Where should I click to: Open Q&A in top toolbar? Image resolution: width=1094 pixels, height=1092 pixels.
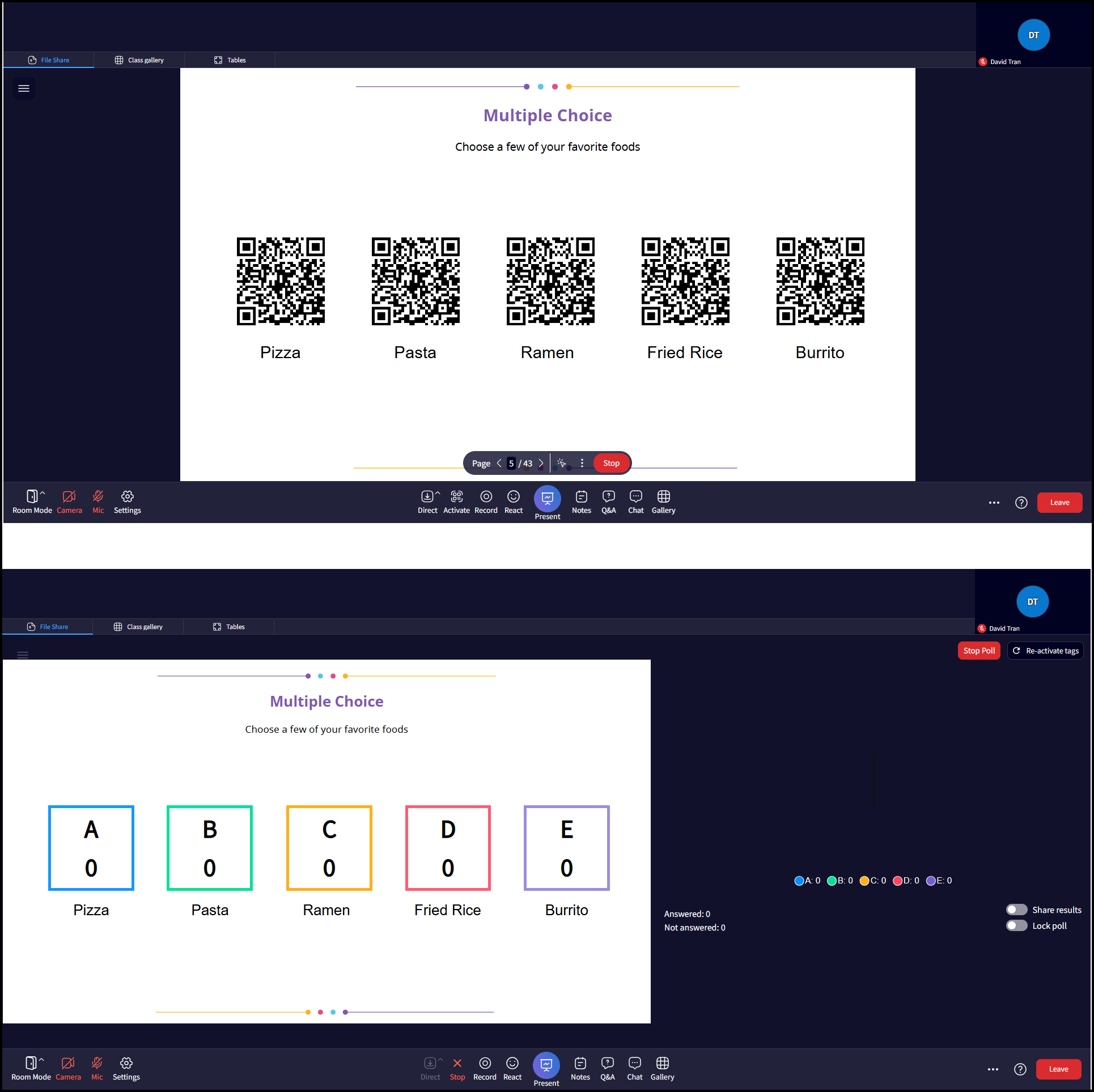pos(609,502)
